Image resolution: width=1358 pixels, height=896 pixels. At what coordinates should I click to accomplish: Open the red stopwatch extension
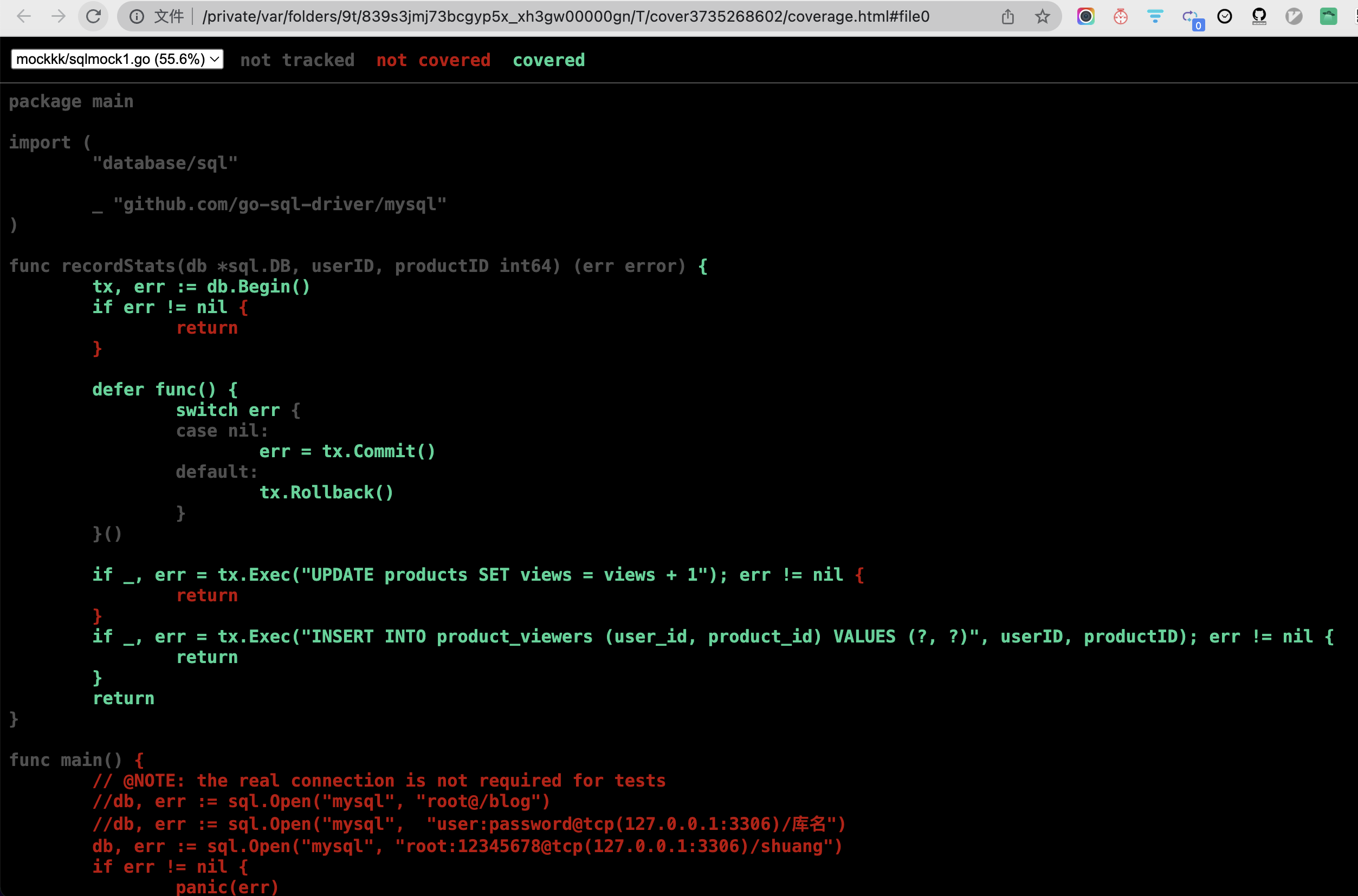click(1120, 17)
